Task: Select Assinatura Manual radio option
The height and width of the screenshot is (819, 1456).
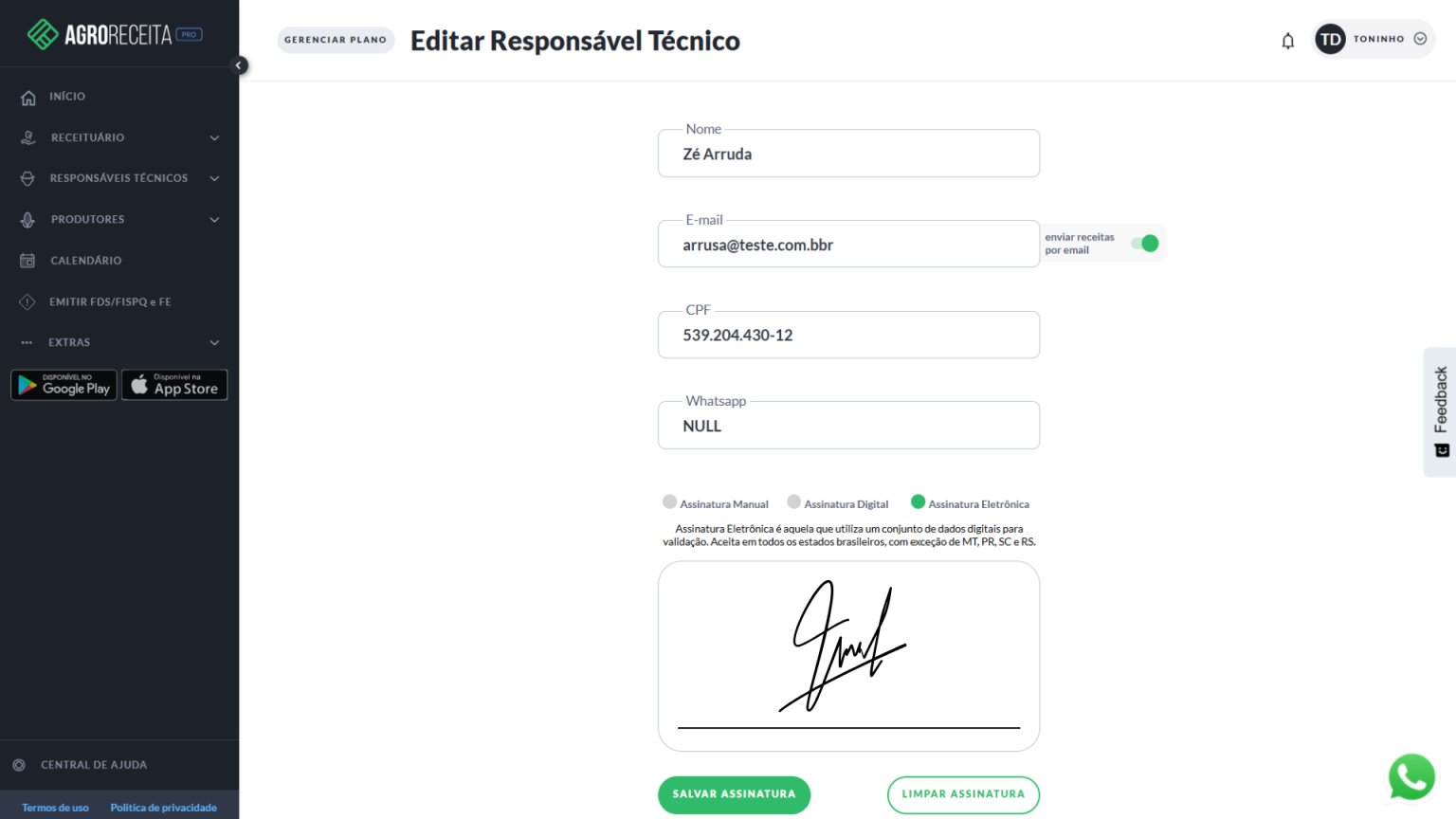Action: pos(670,502)
